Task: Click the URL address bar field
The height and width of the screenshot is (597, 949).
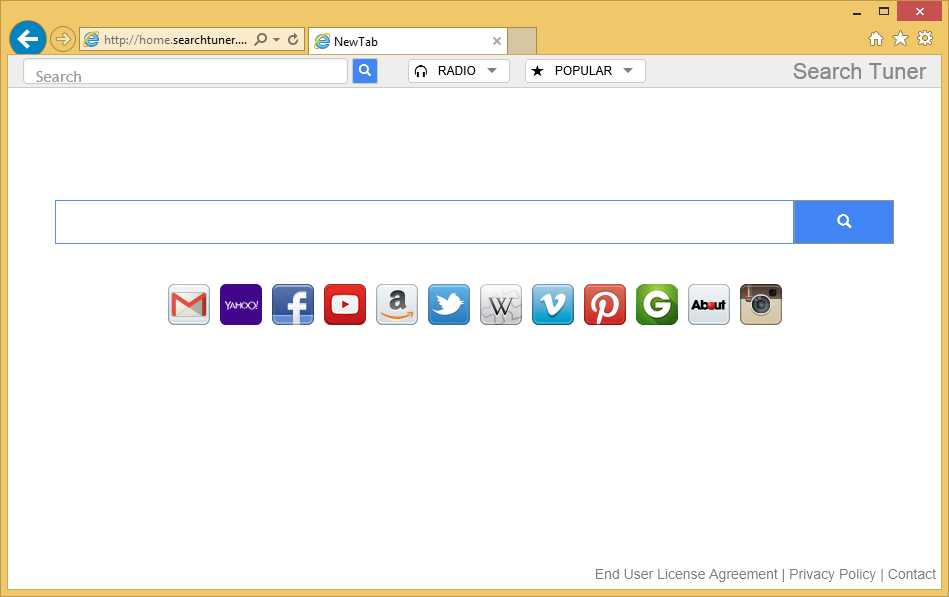Action: point(176,40)
